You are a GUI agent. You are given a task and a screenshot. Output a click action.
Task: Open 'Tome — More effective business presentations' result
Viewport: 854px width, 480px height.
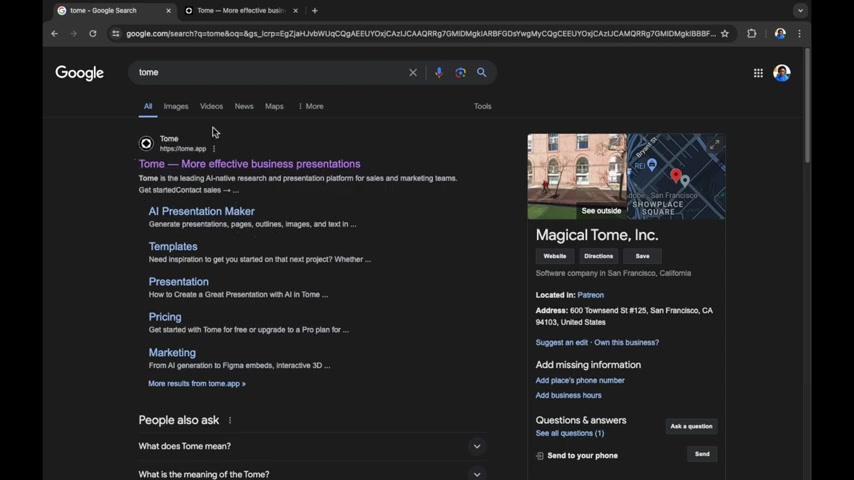point(249,164)
